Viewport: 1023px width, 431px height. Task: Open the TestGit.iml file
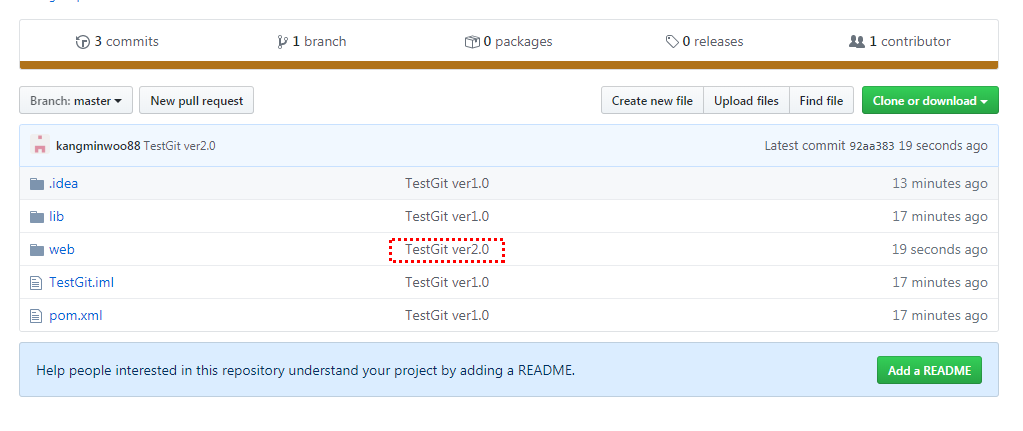(82, 283)
